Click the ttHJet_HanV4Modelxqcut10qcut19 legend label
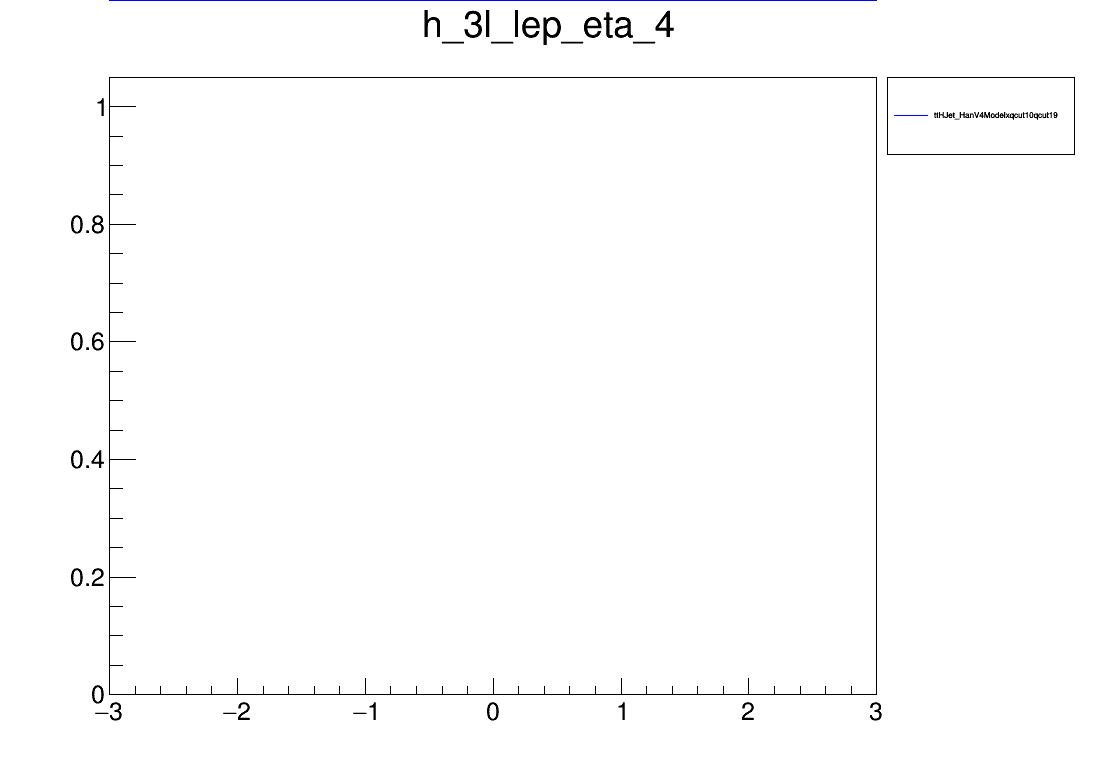Screen dimensions: 1096x772 point(995,115)
